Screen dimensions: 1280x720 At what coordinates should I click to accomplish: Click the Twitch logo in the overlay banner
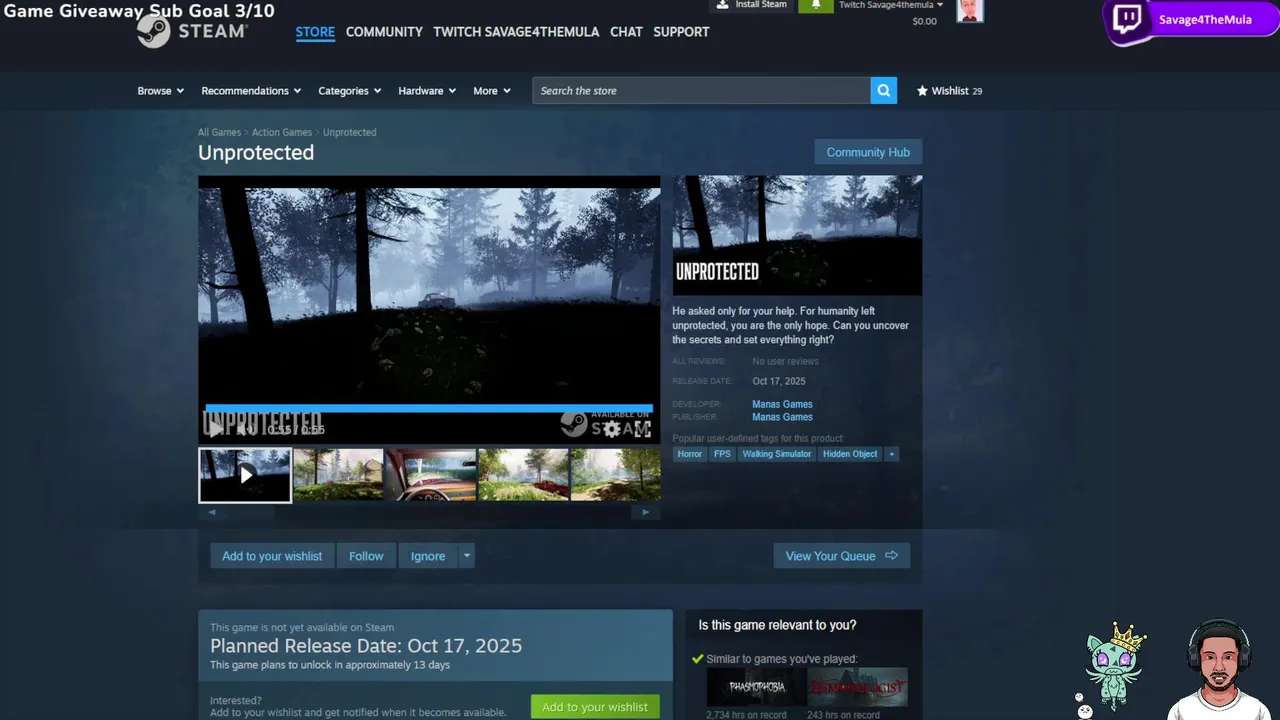1128,19
